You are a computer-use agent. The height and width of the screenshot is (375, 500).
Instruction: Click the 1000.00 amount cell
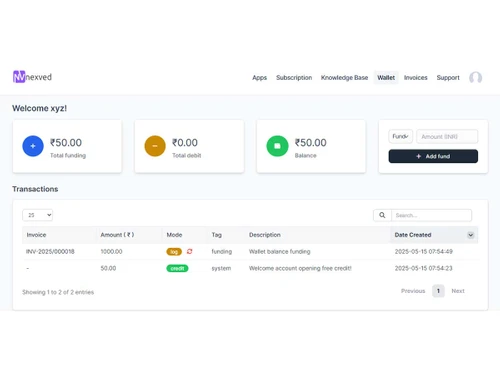(111, 252)
